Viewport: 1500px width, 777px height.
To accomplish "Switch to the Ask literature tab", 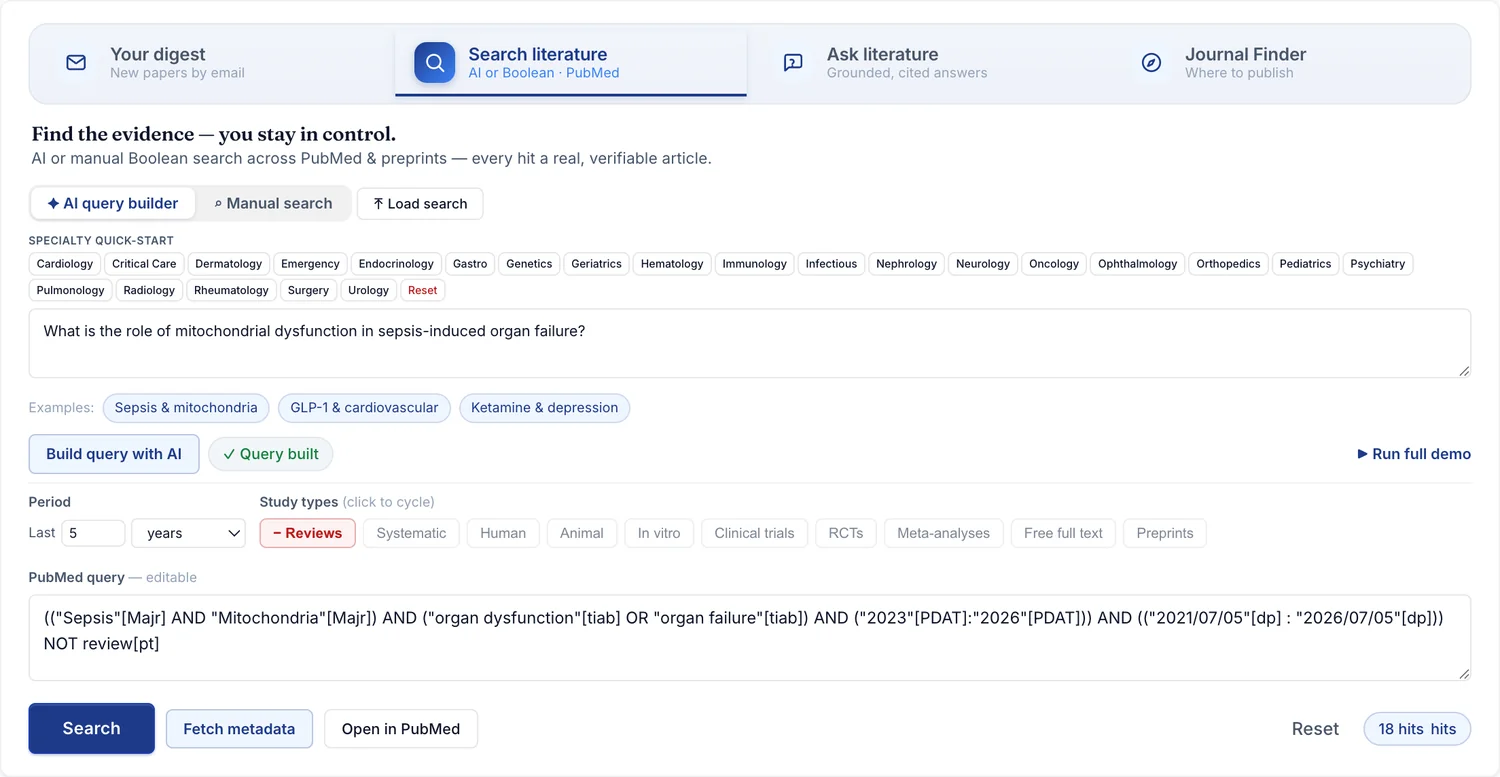I will coord(929,63).
